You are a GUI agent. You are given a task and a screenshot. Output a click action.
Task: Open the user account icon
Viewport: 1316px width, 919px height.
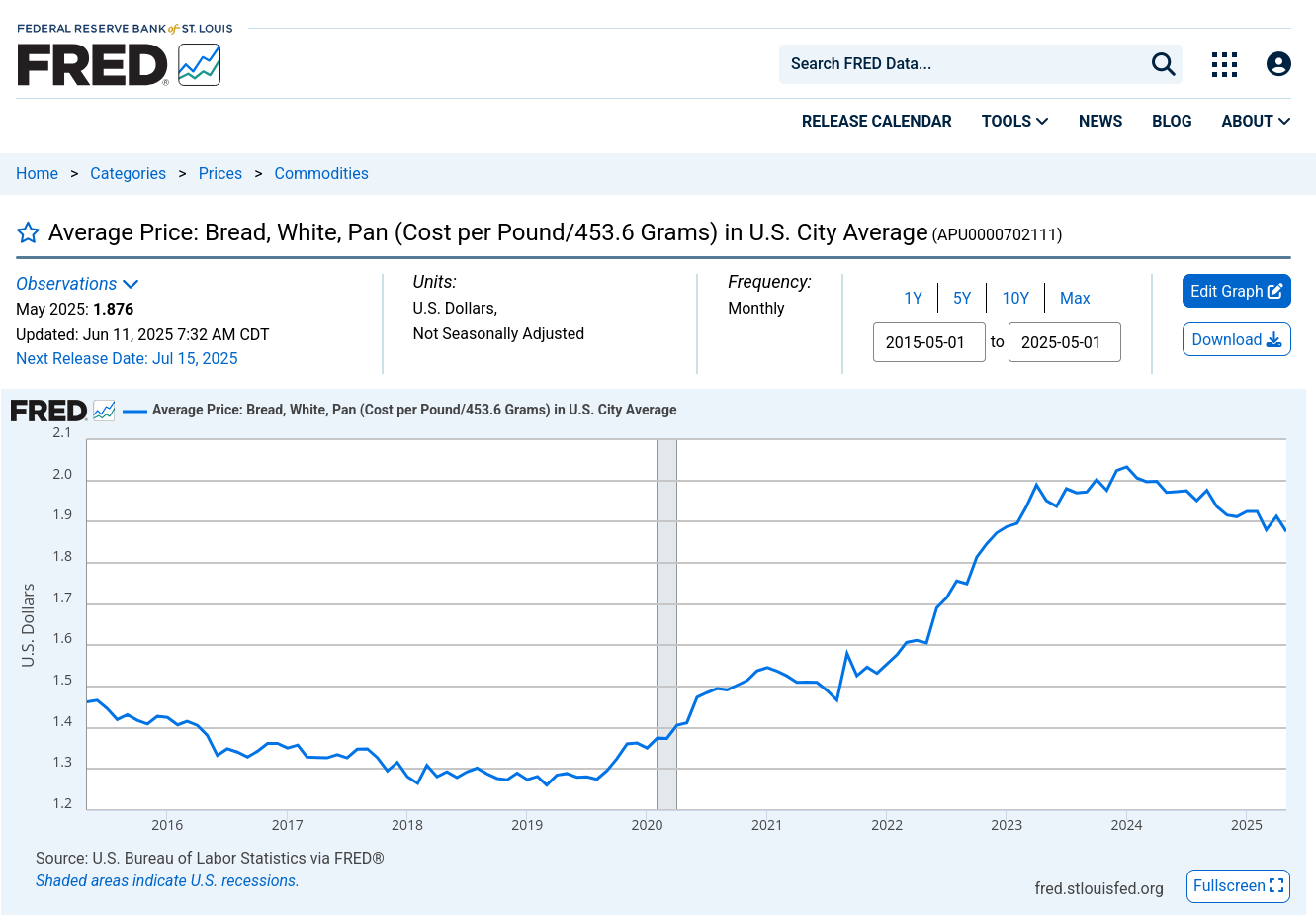tap(1278, 64)
